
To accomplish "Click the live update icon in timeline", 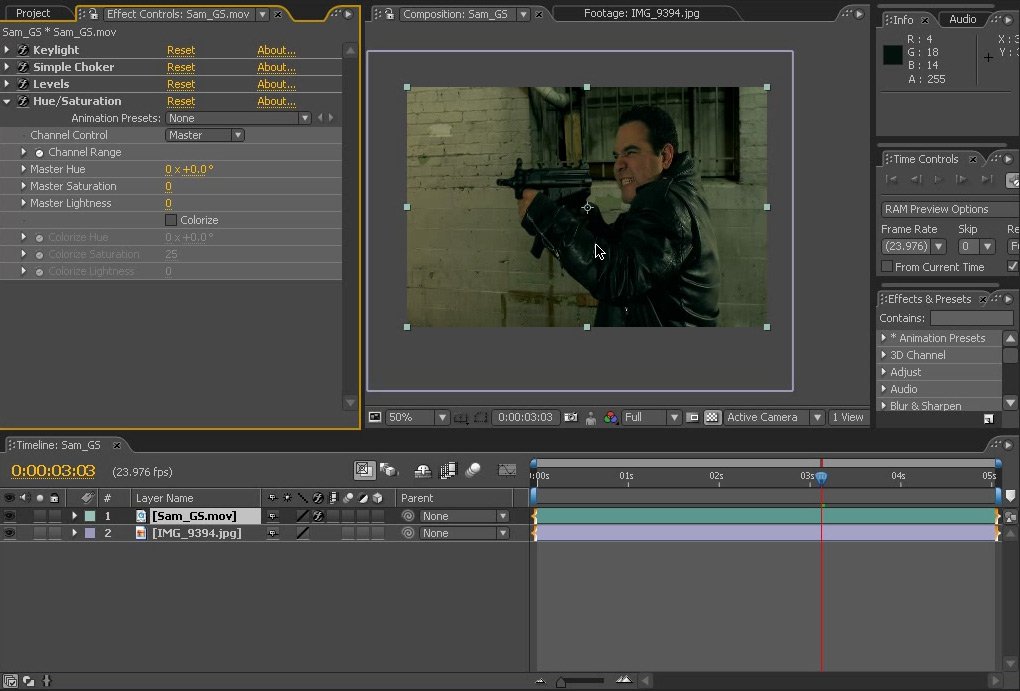I will click(365, 469).
